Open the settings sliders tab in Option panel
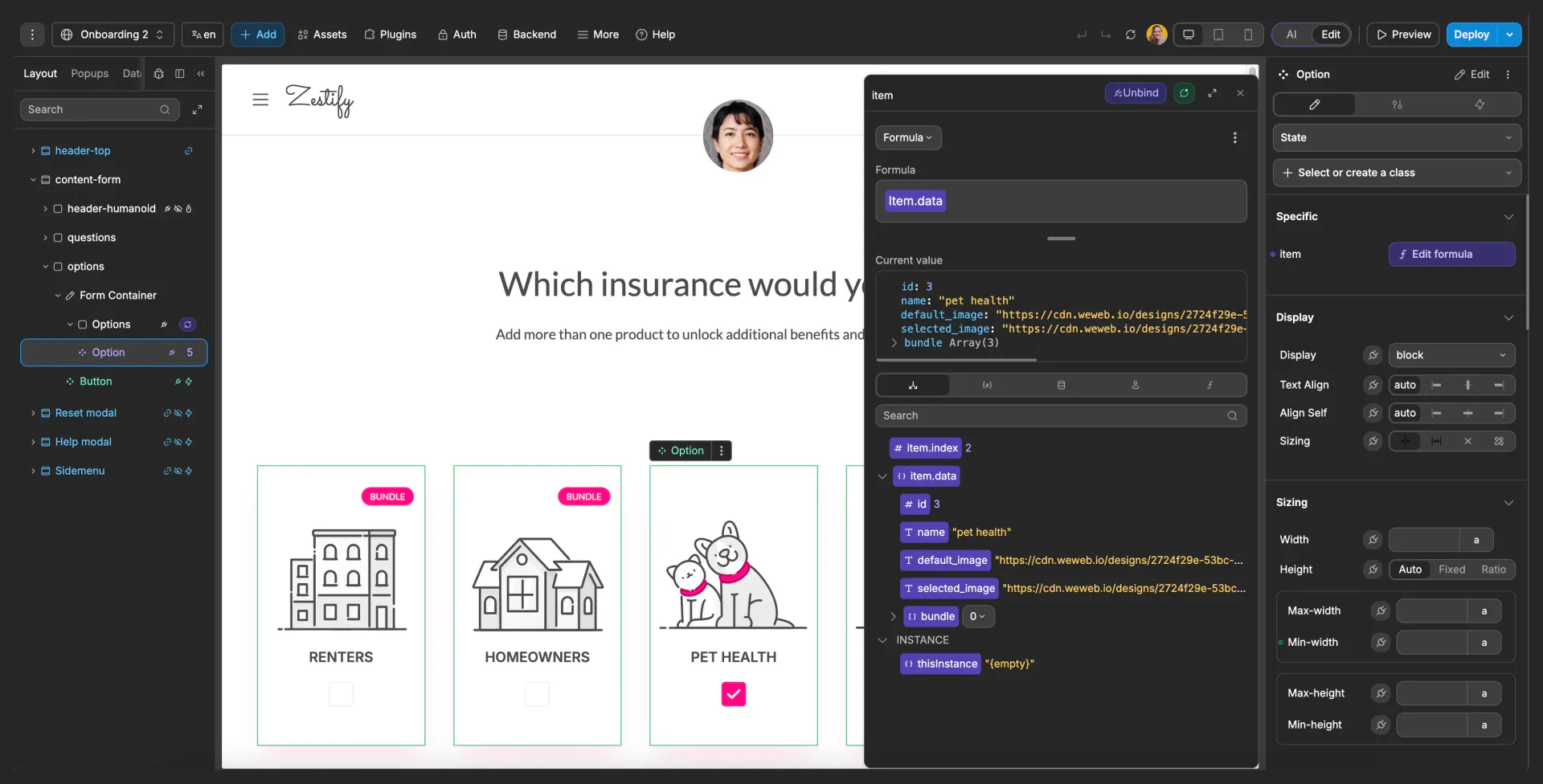This screenshot has height=784, width=1543. coord(1397,104)
